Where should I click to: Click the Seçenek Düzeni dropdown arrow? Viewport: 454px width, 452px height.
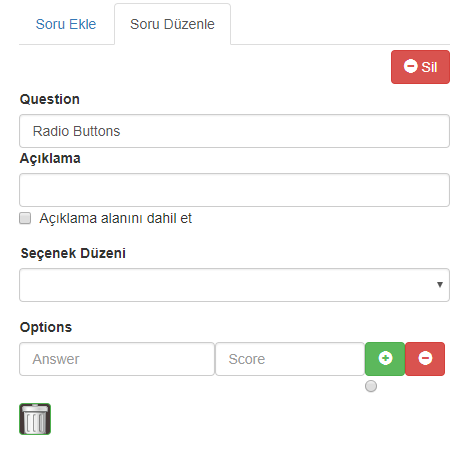click(440, 285)
